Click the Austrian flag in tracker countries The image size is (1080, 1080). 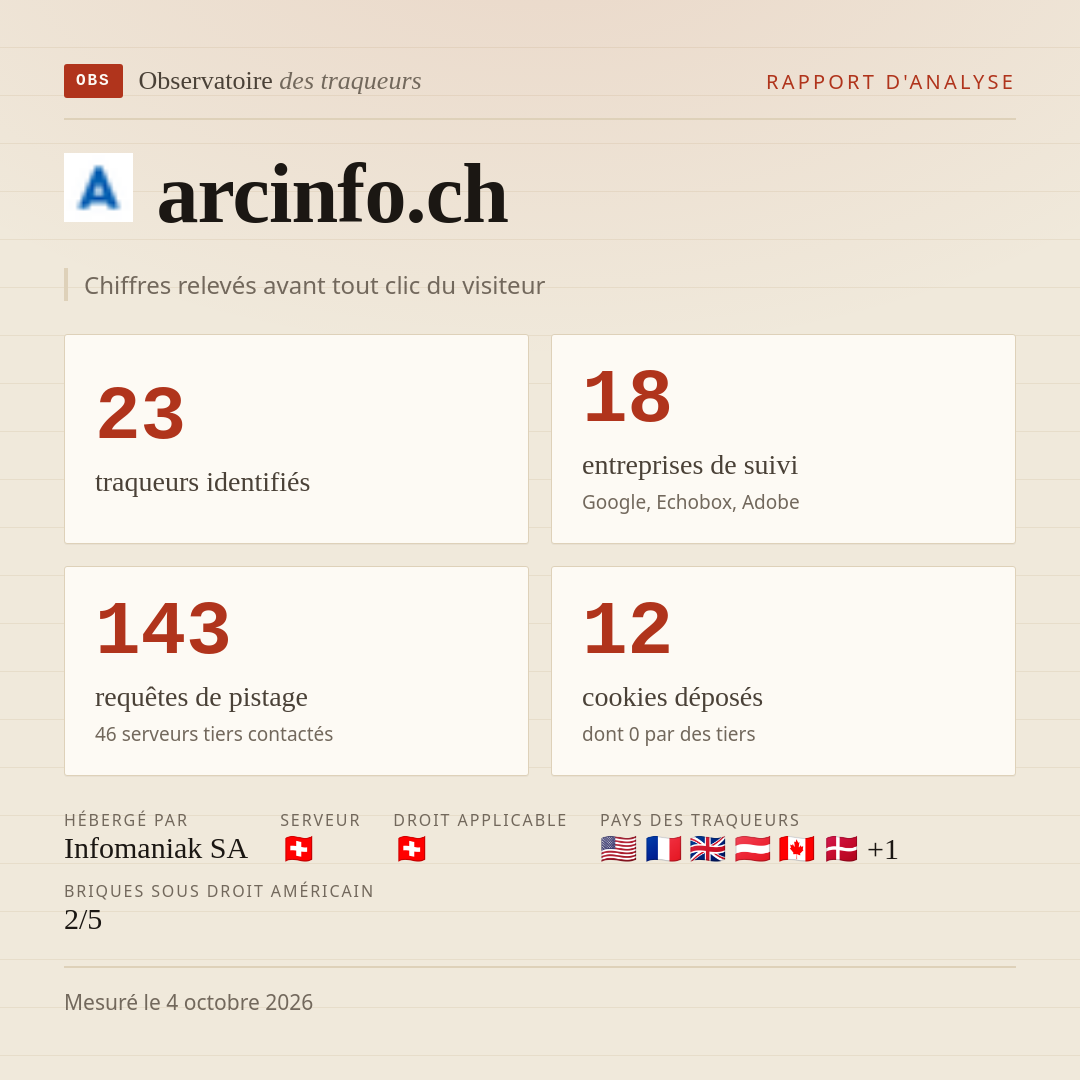[752, 849]
